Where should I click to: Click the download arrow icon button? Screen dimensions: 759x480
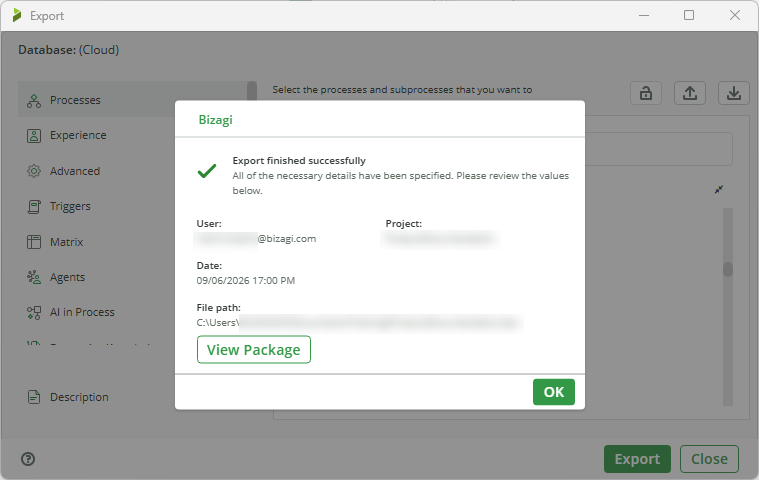tap(734, 93)
